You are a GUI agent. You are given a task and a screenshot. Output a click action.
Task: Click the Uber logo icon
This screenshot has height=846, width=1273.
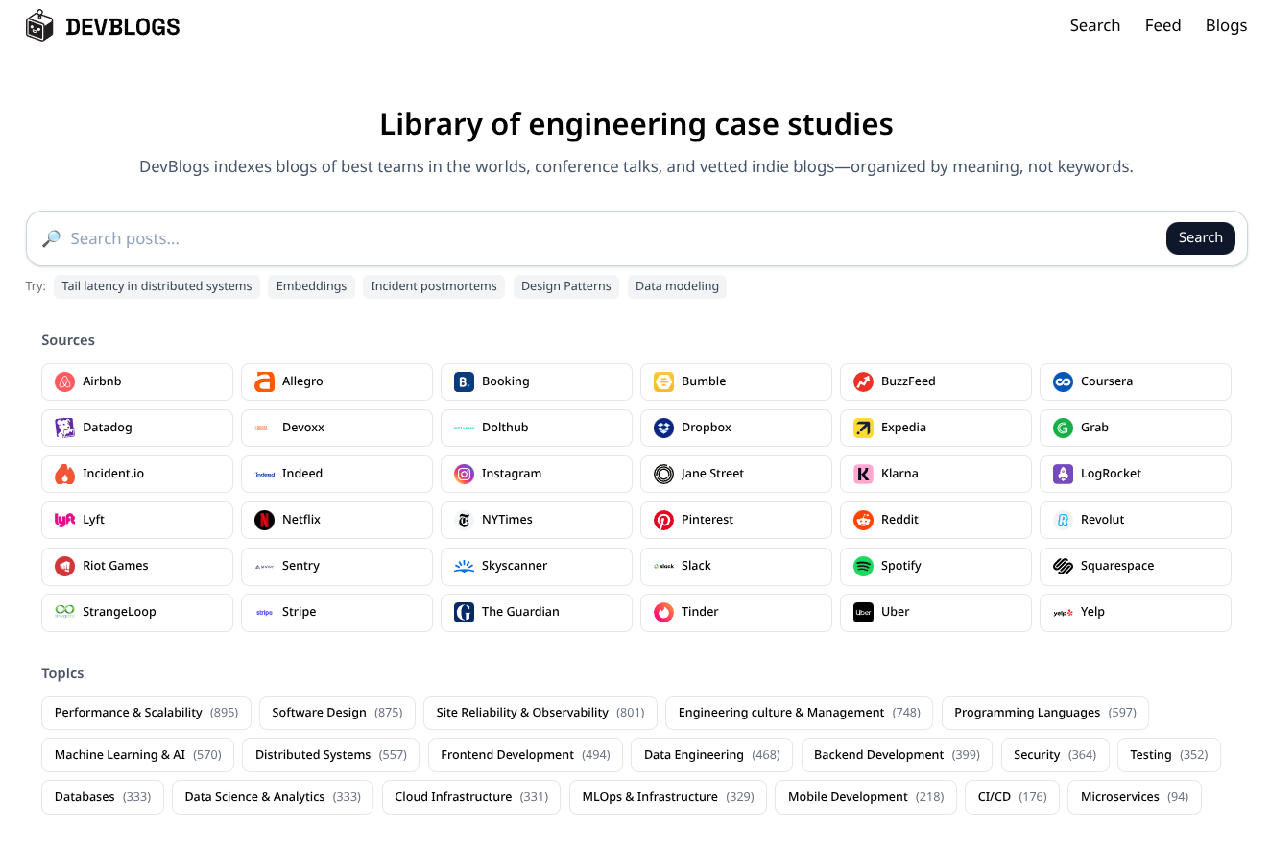pos(862,611)
